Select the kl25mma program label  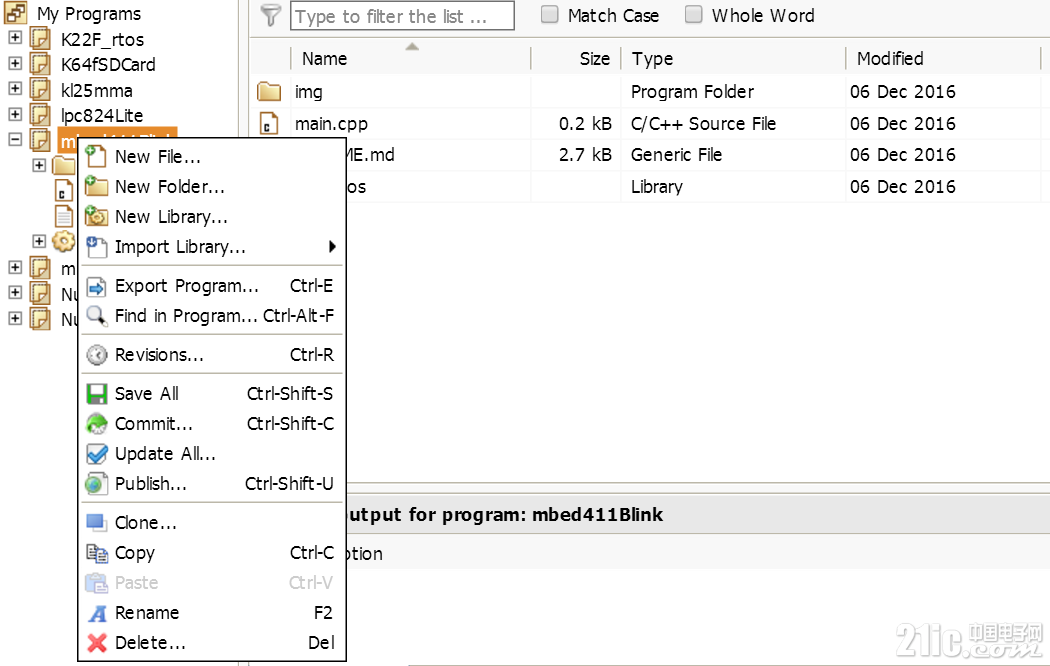point(96,90)
